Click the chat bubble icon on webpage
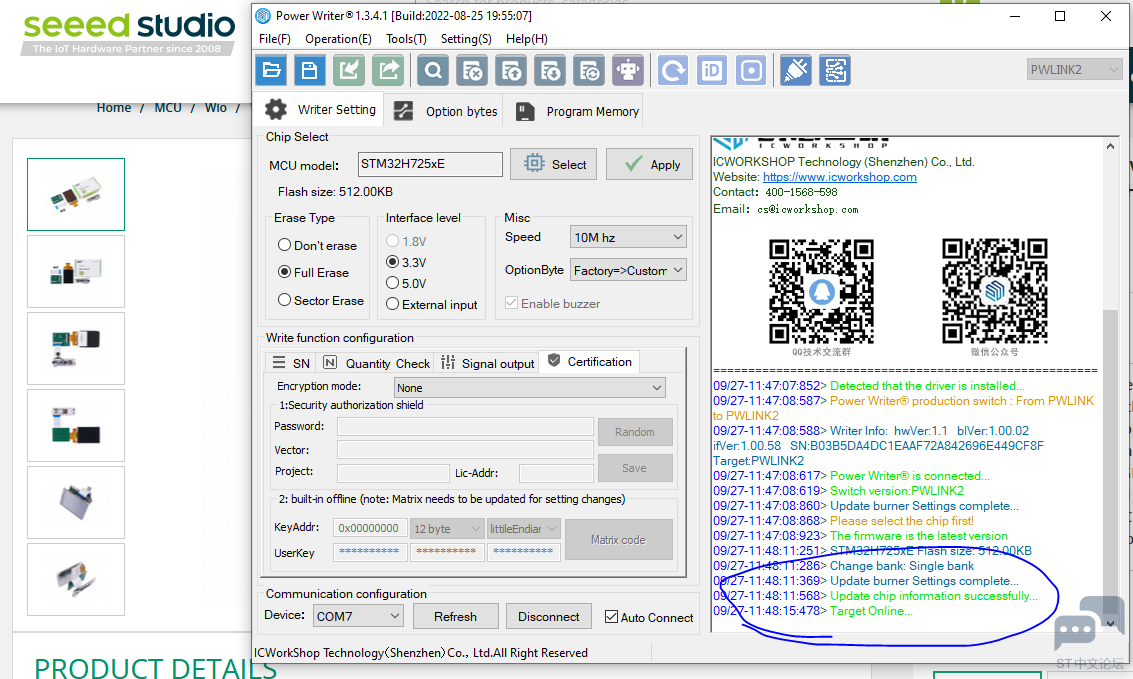 coord(1089,623)
